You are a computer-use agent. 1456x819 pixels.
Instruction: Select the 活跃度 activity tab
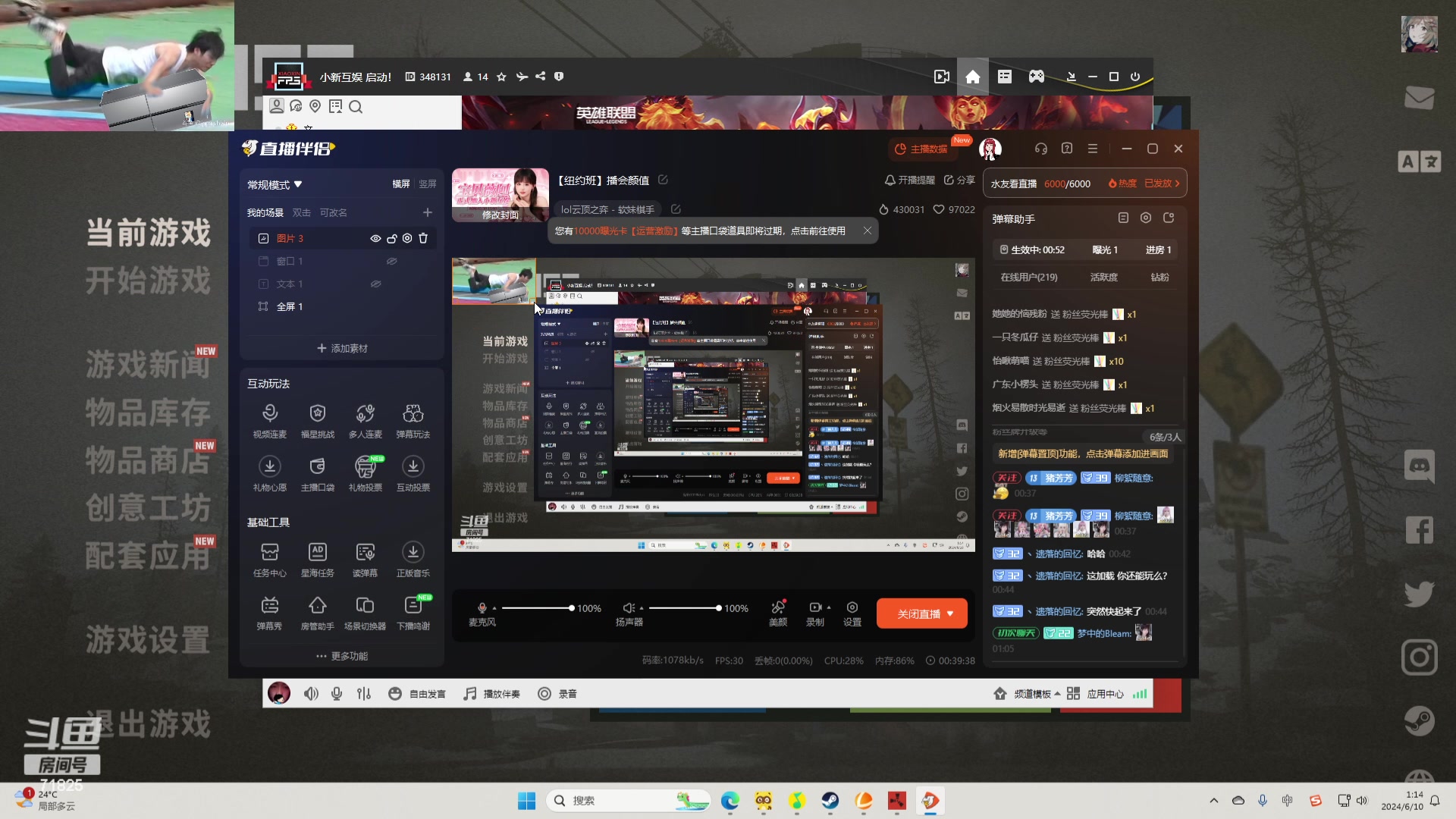pos(1104,277)
